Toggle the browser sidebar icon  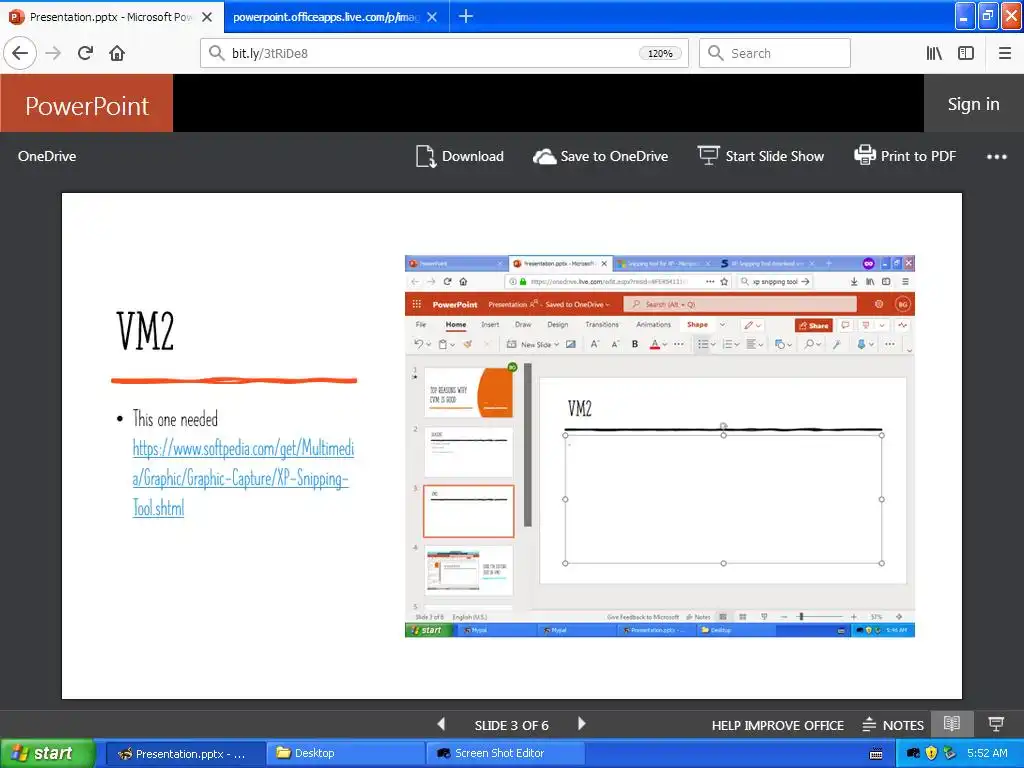pyautogui.click(x=966, y=53)
